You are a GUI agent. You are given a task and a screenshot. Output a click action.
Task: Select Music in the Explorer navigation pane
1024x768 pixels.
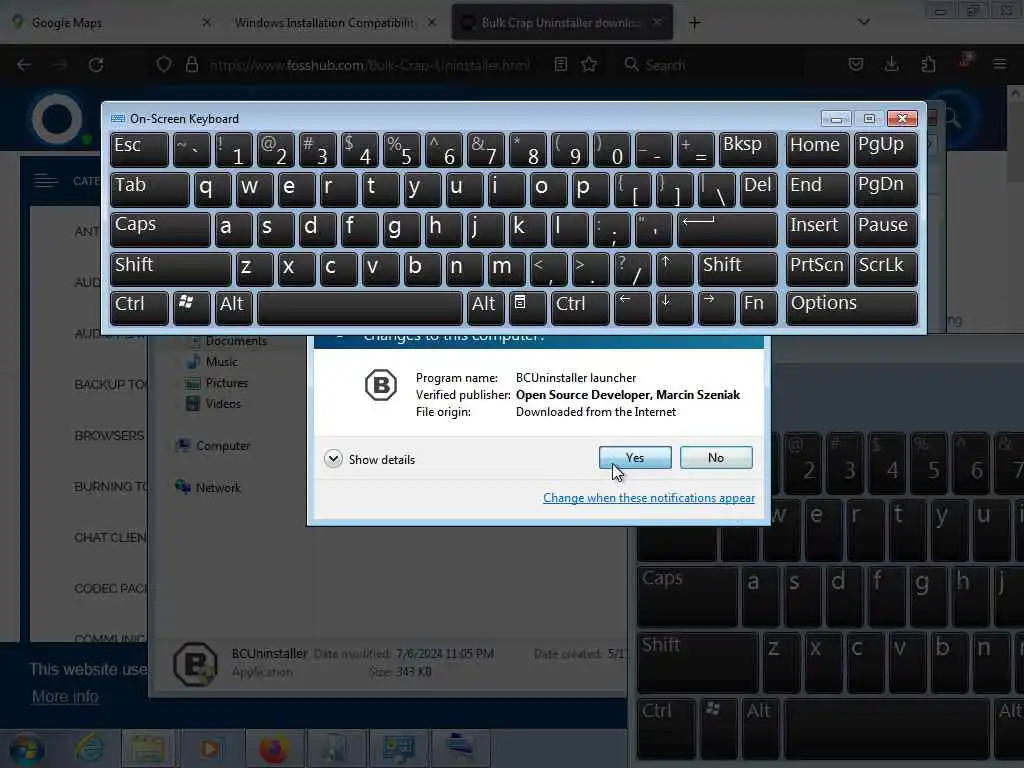point(212,362)
